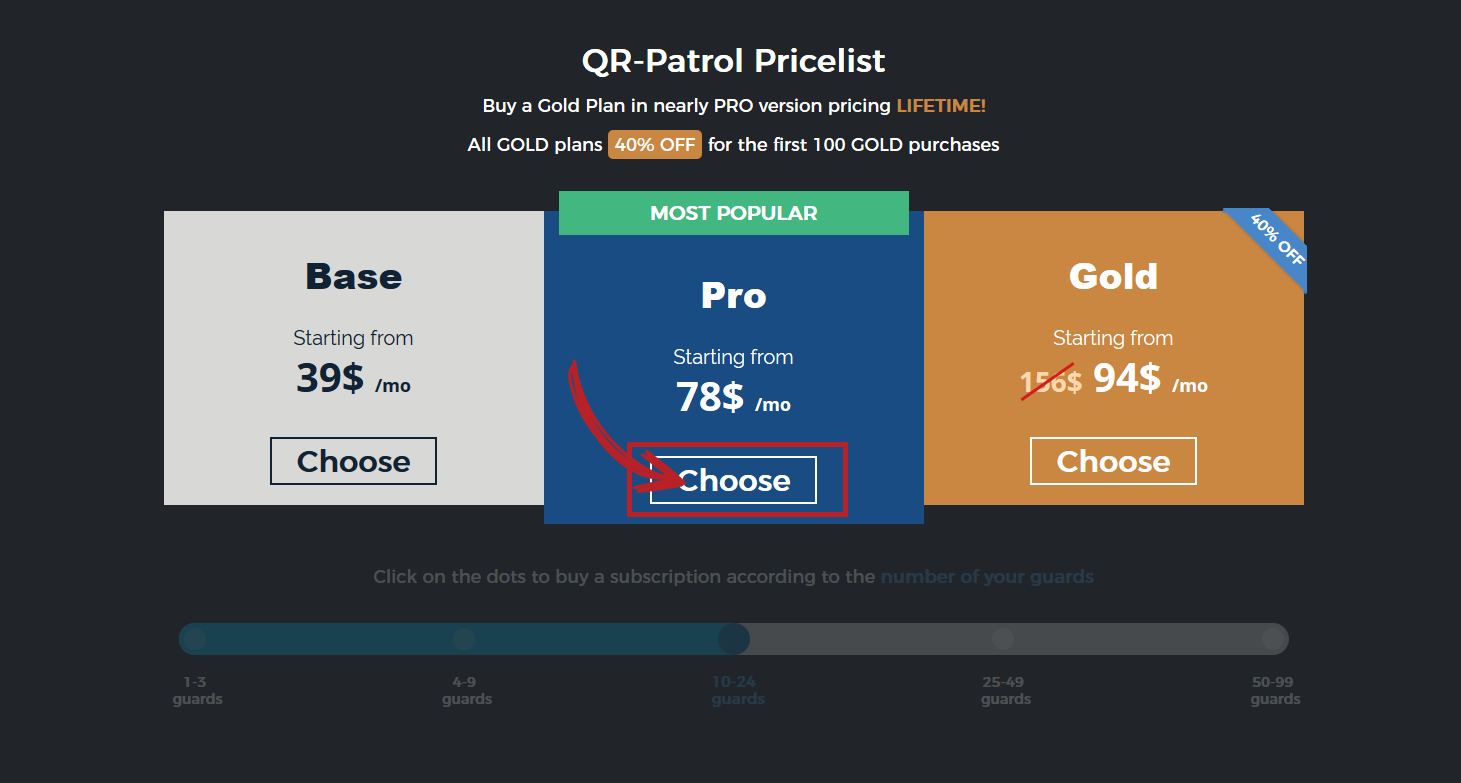This screenshot has height=783, width=1461.
Task: Click the MOST POPULAR green banner
Action: tap(733, 213)
